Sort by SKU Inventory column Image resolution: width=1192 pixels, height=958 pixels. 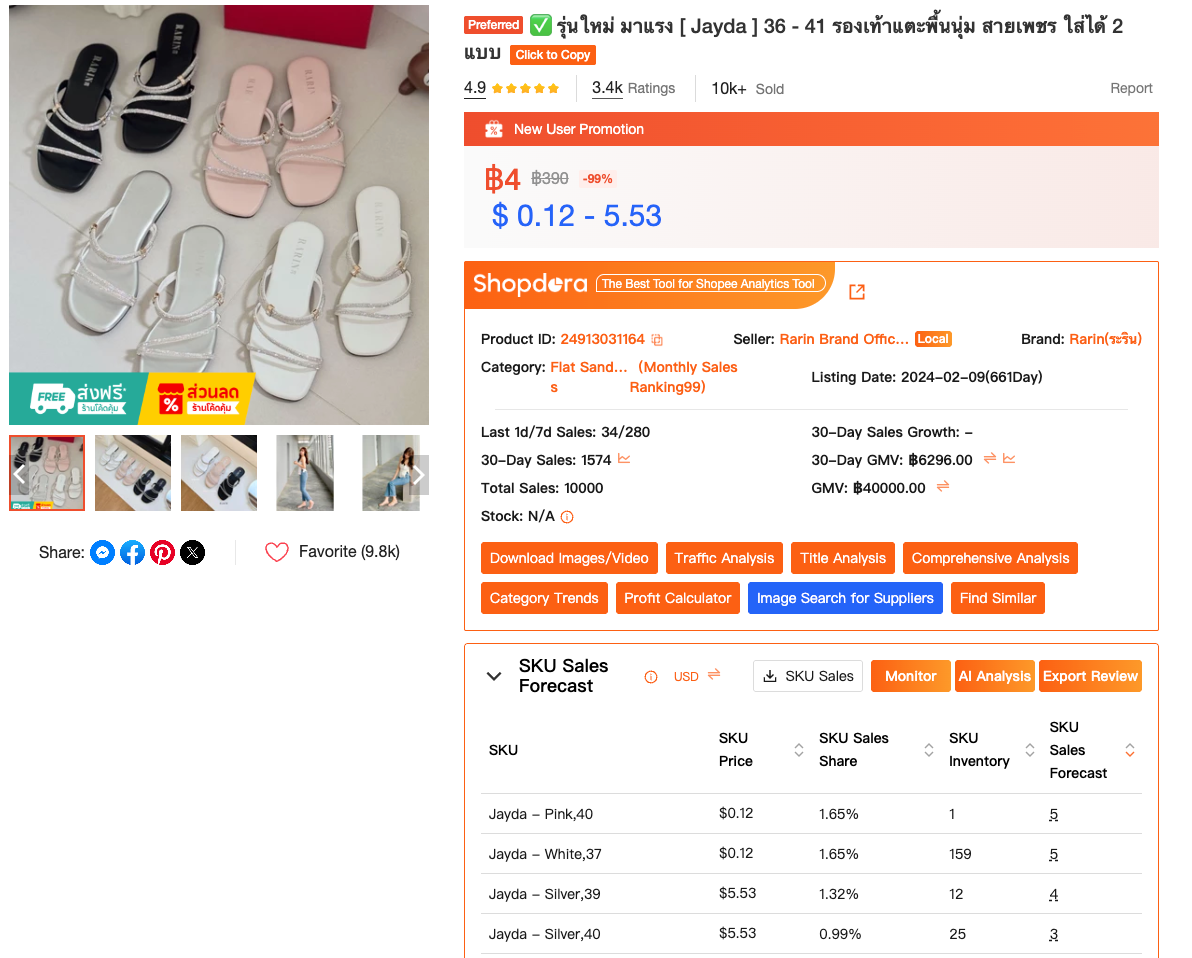(x=1030, y=750)
